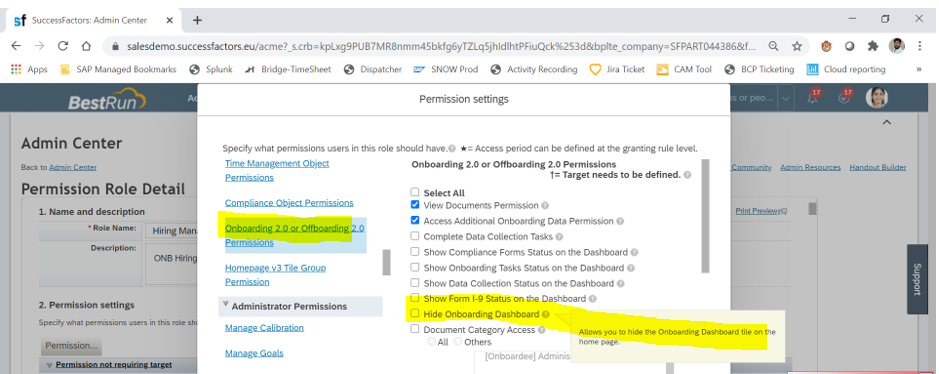Open the Manage Goals link
Image resolution: width=939 pixels, height=374 pixels.
255,353
